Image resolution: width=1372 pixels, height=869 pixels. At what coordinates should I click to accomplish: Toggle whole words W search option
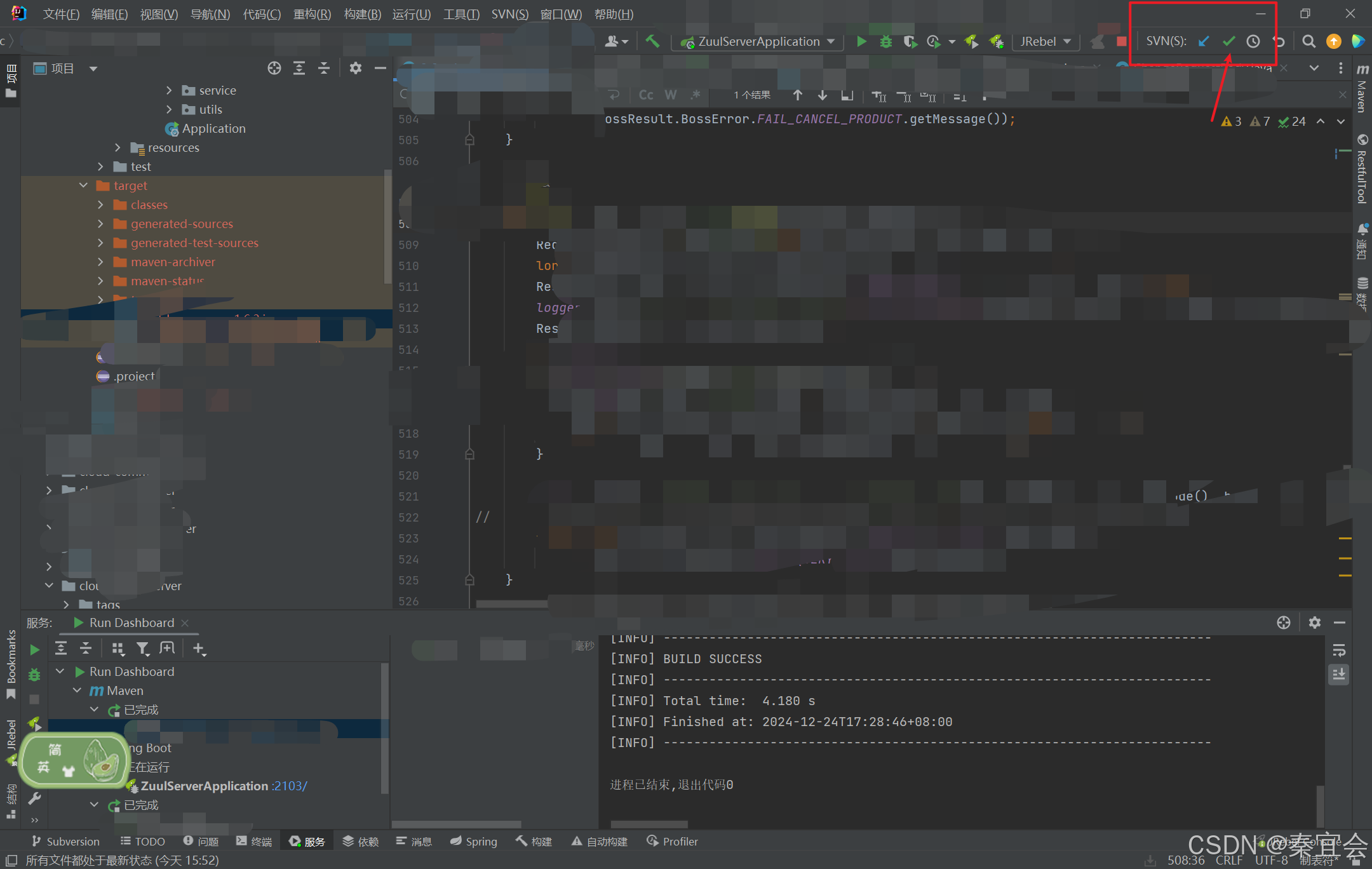coord(670,95)
